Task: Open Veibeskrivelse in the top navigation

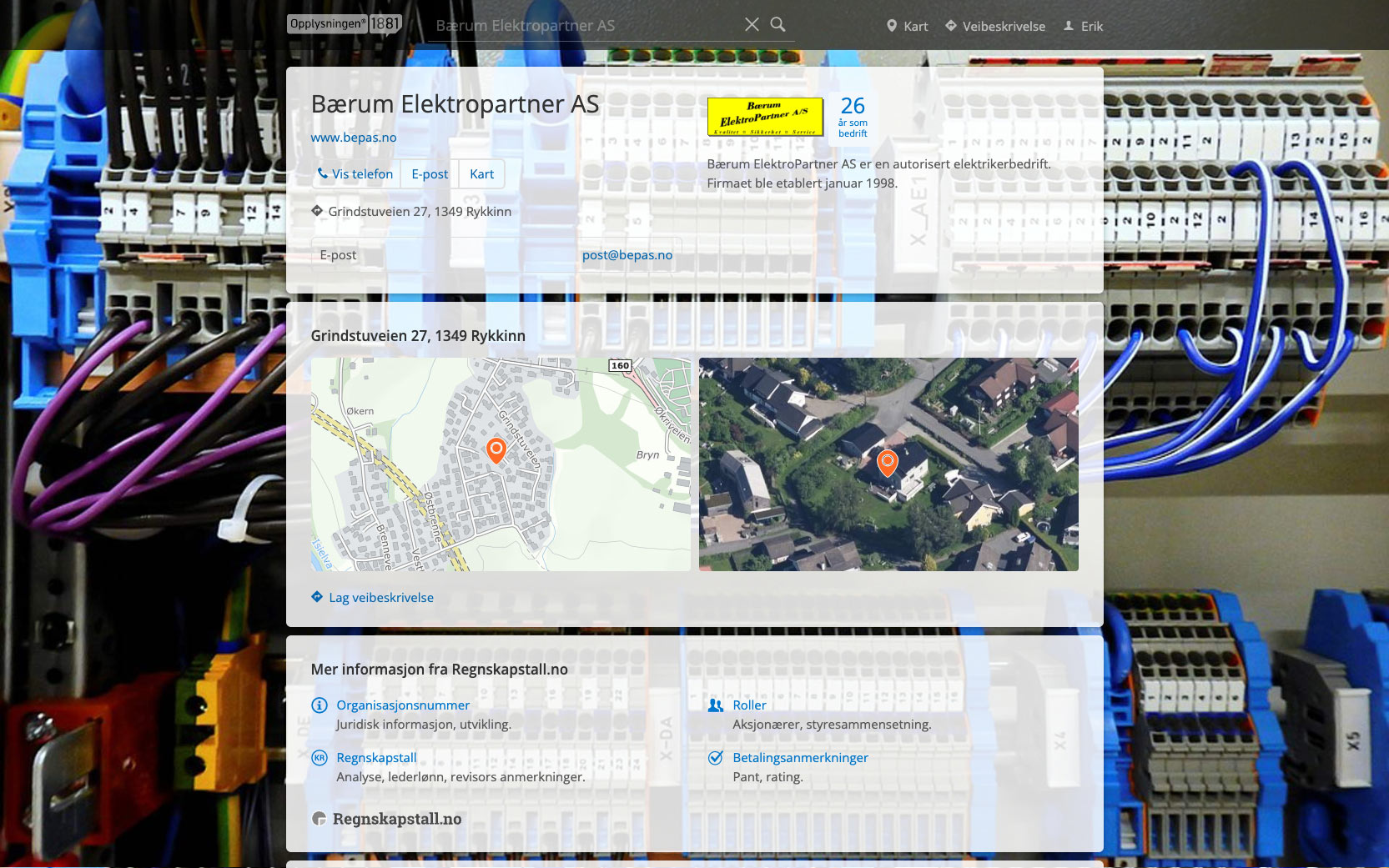Action: click(994, 27)
